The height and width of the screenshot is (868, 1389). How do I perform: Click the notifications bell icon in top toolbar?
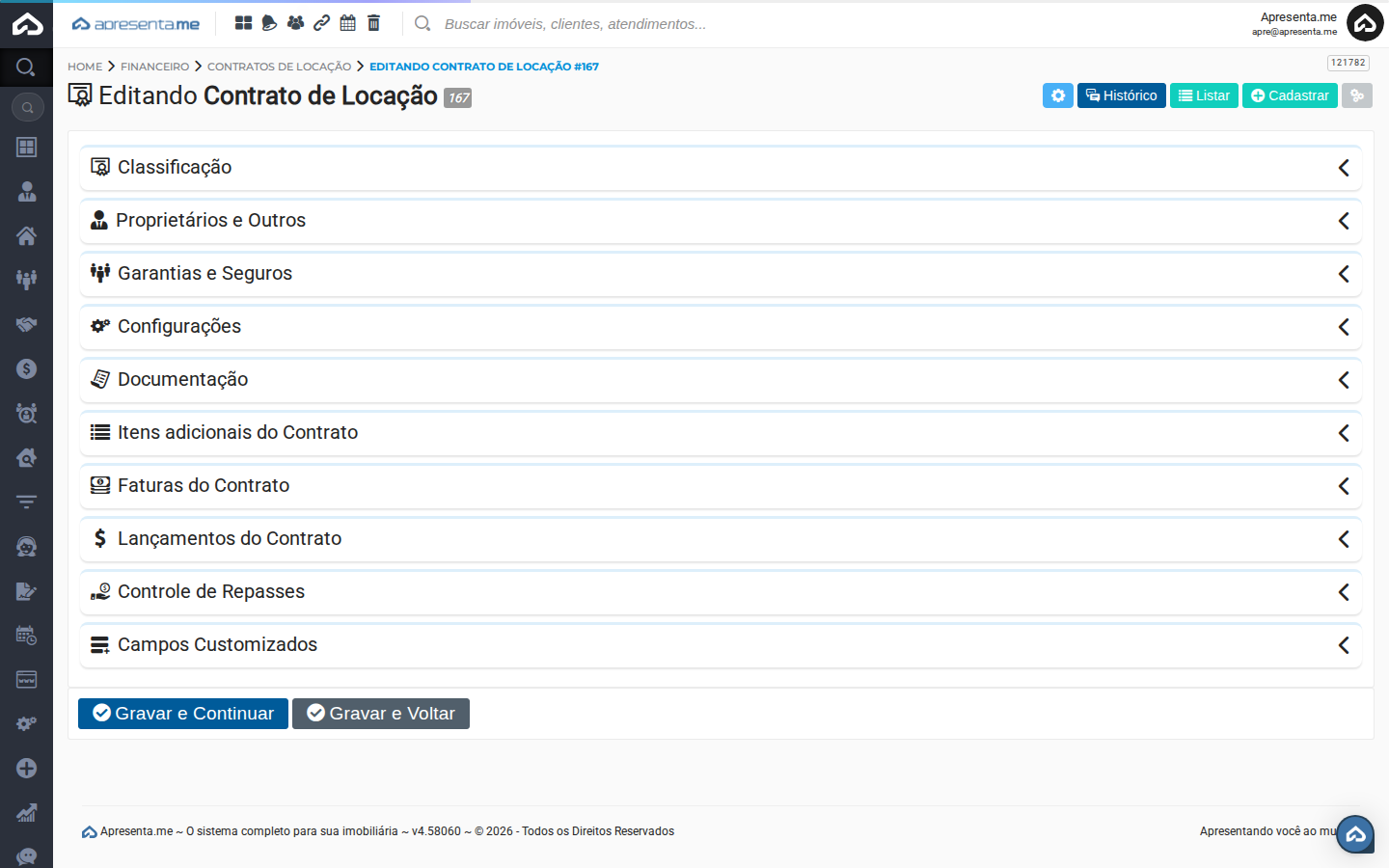[x=269, y=23]
